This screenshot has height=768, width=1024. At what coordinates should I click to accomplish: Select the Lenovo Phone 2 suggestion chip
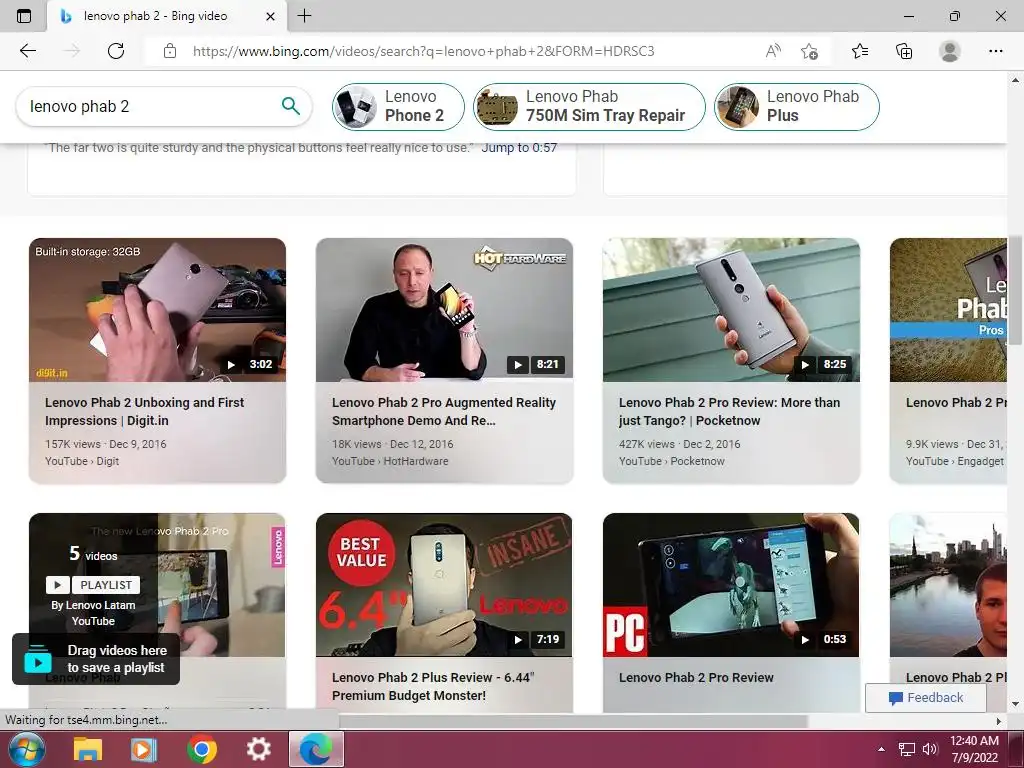coord(398,106)
